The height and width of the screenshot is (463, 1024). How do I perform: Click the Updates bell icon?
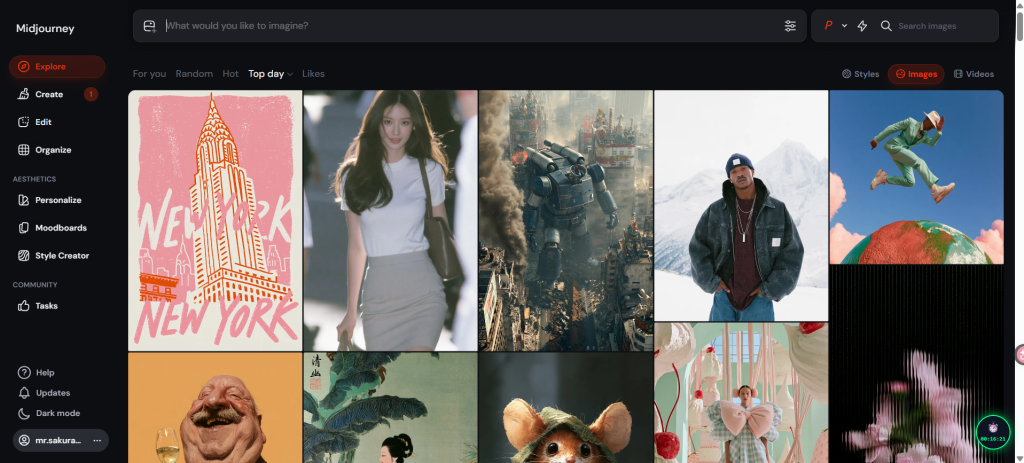click(24, 393)
